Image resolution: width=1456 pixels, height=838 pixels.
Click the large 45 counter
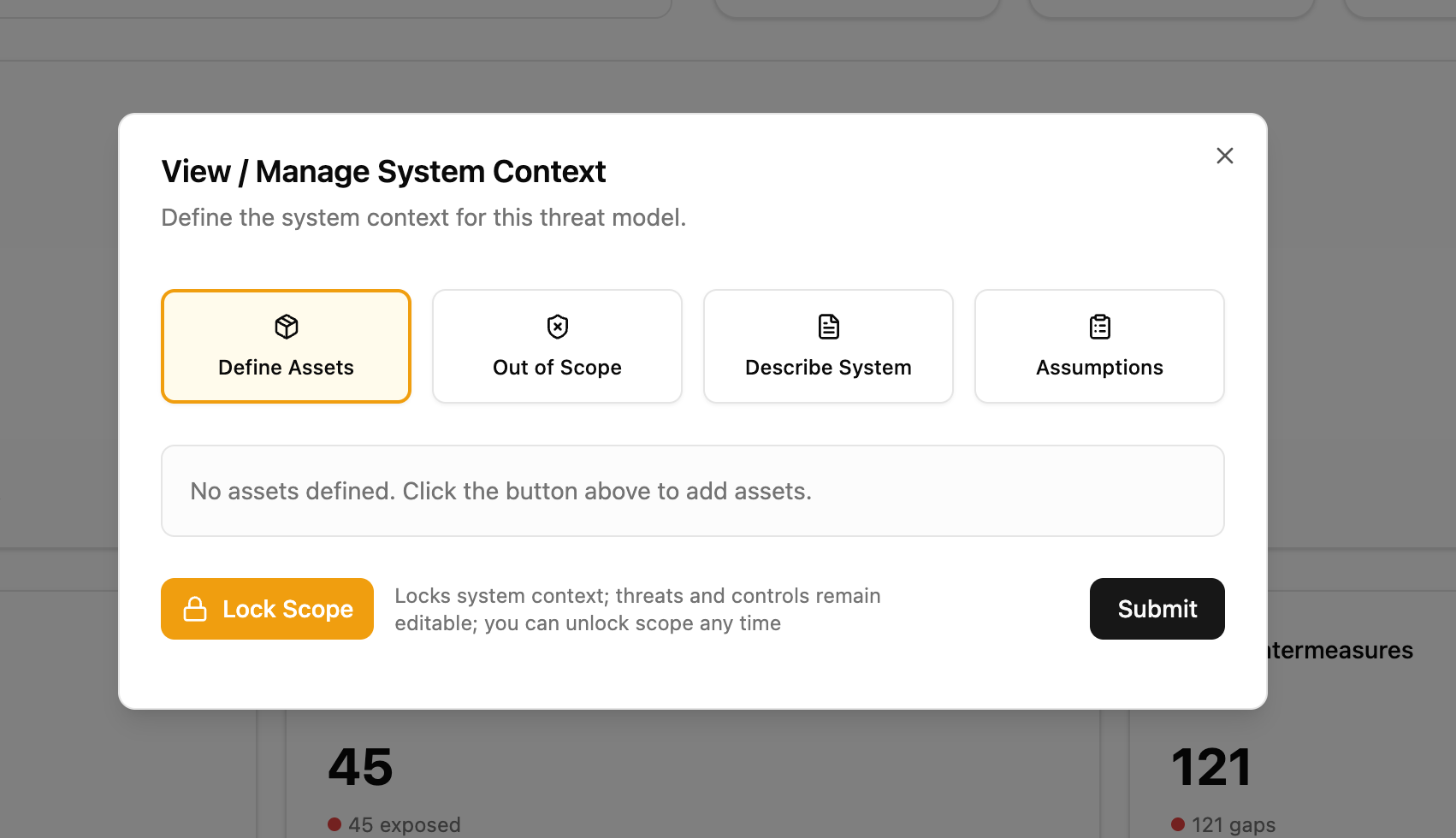359,768
